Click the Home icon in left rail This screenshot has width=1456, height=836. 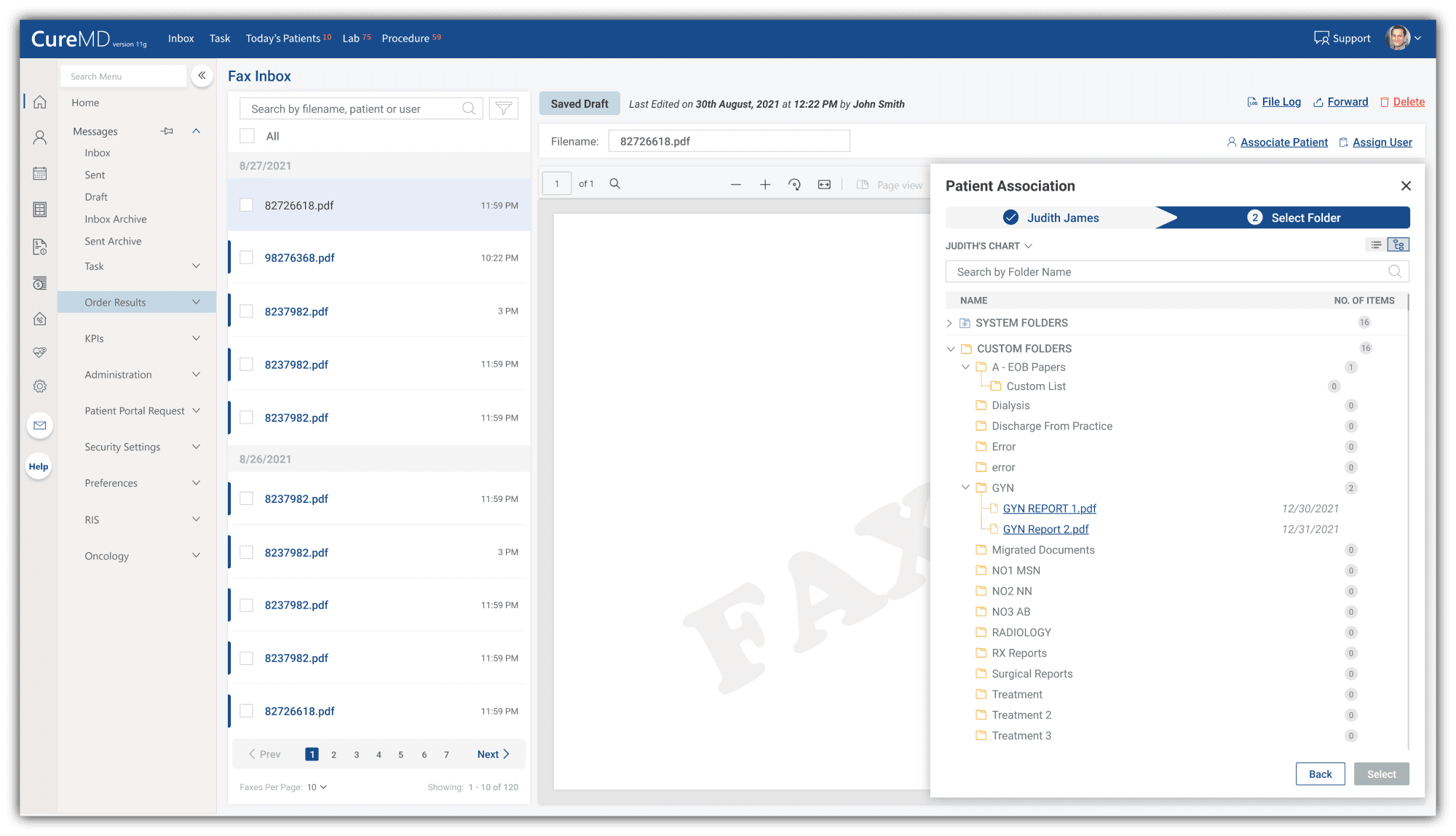point(40,103)
